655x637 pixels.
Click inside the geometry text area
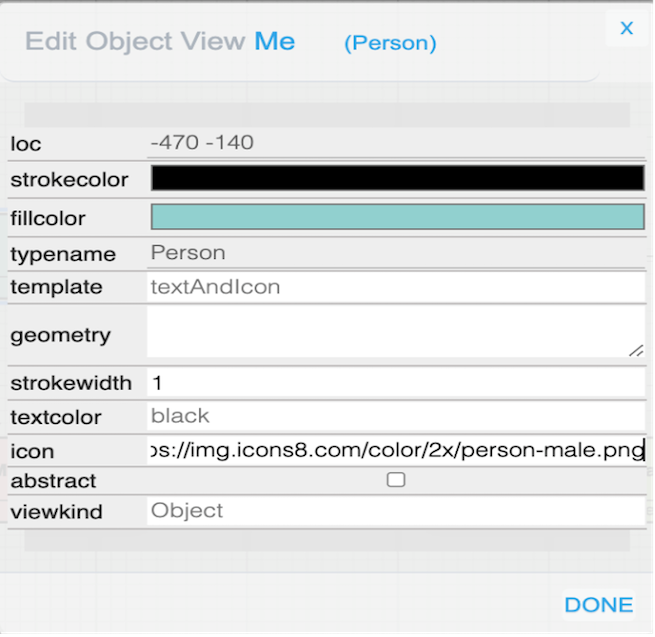click(x=396, y=332)
